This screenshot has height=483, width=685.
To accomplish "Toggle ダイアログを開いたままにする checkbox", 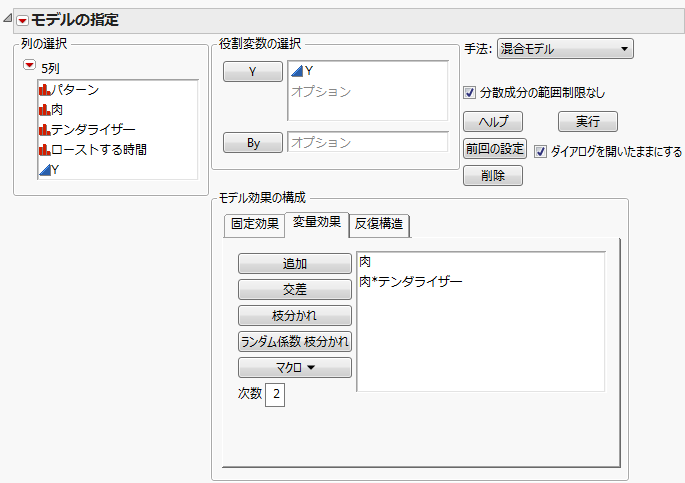I will click(x=540, y=152).
